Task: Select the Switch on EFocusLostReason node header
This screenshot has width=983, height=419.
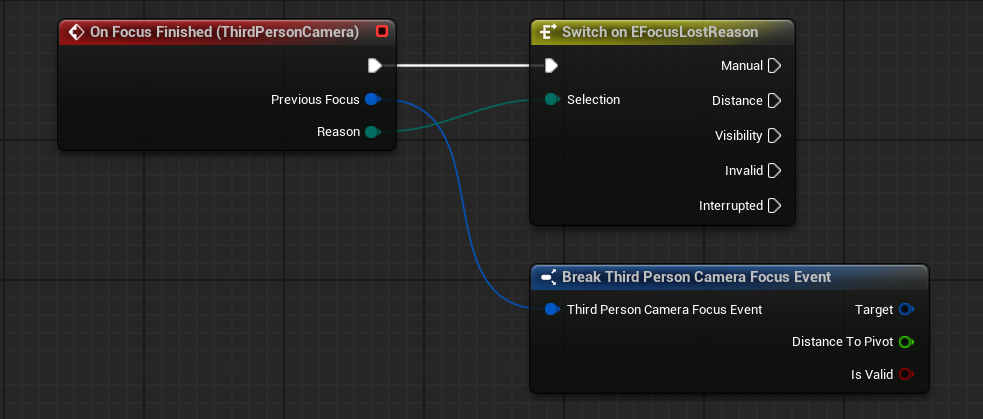Action: pos(660,32)
